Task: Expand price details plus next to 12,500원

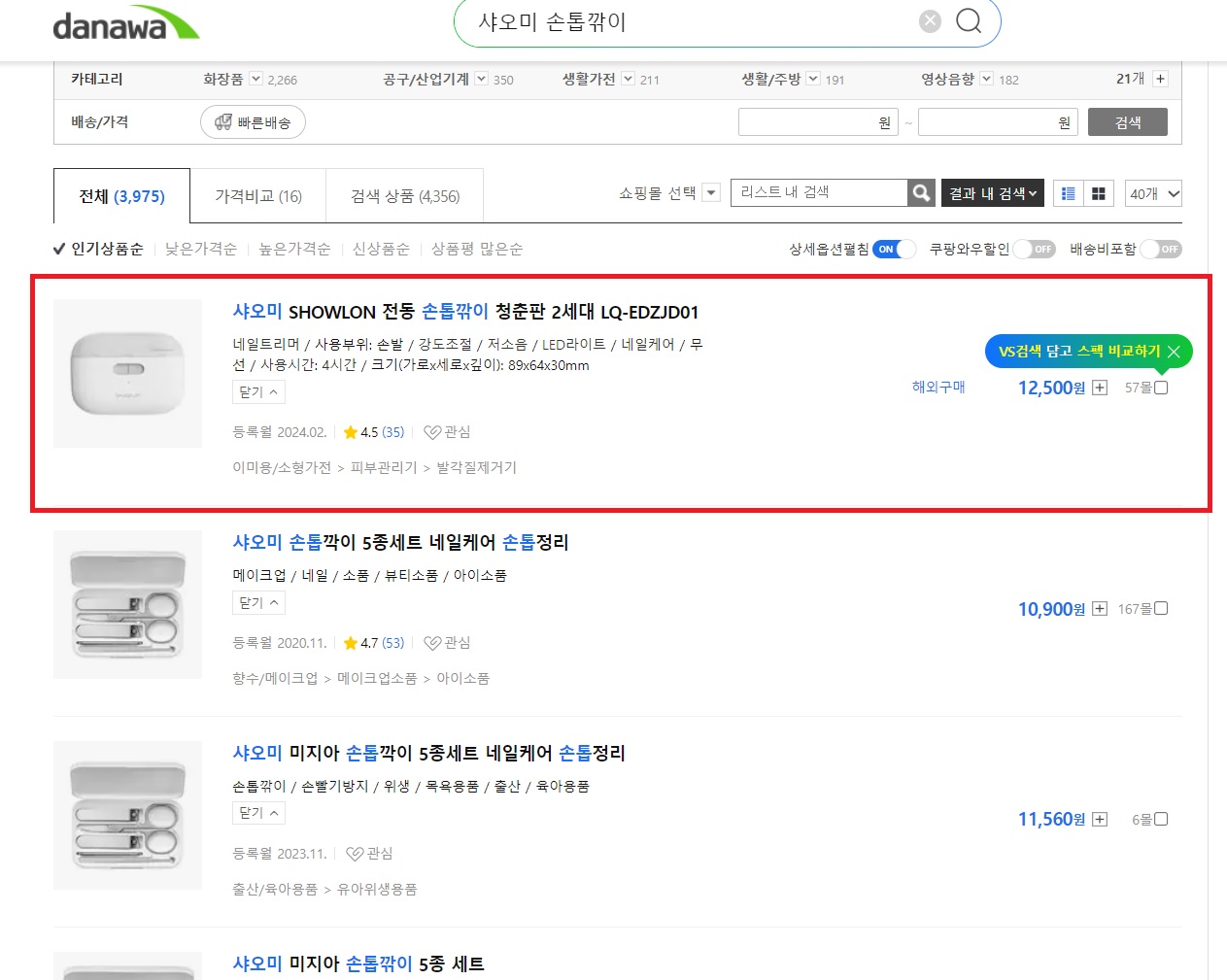Action: (1100, 388)
